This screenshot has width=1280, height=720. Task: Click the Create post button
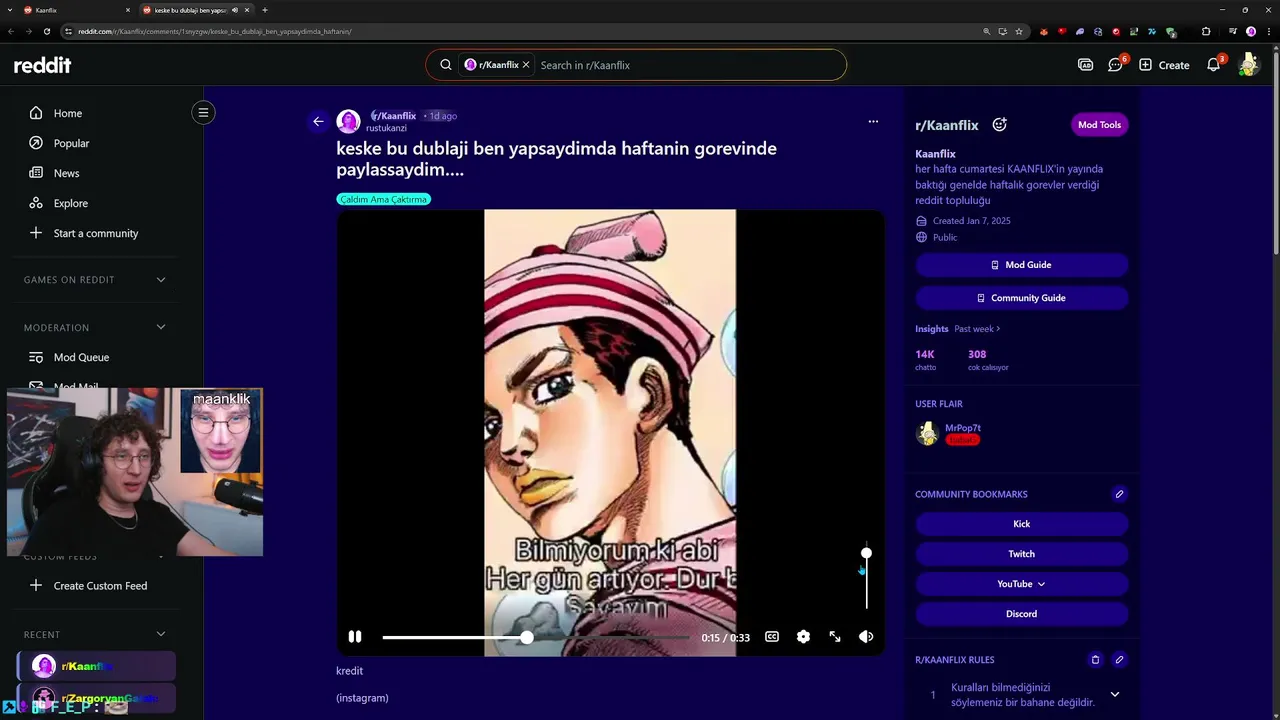(1164, 65)
